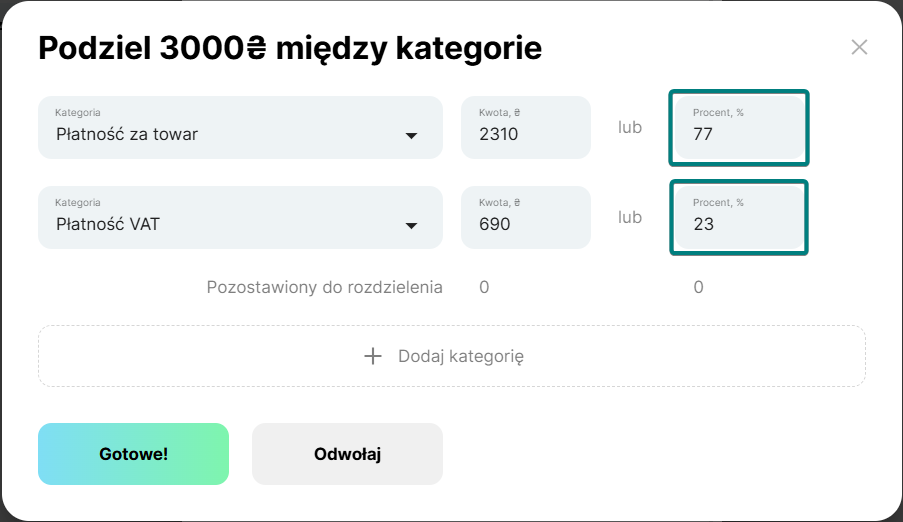Image resolution: width=903 pixels, height=522 pixels.
Task: Expand the Płatność za towar dropdown arrow
Action: [411, 136]
